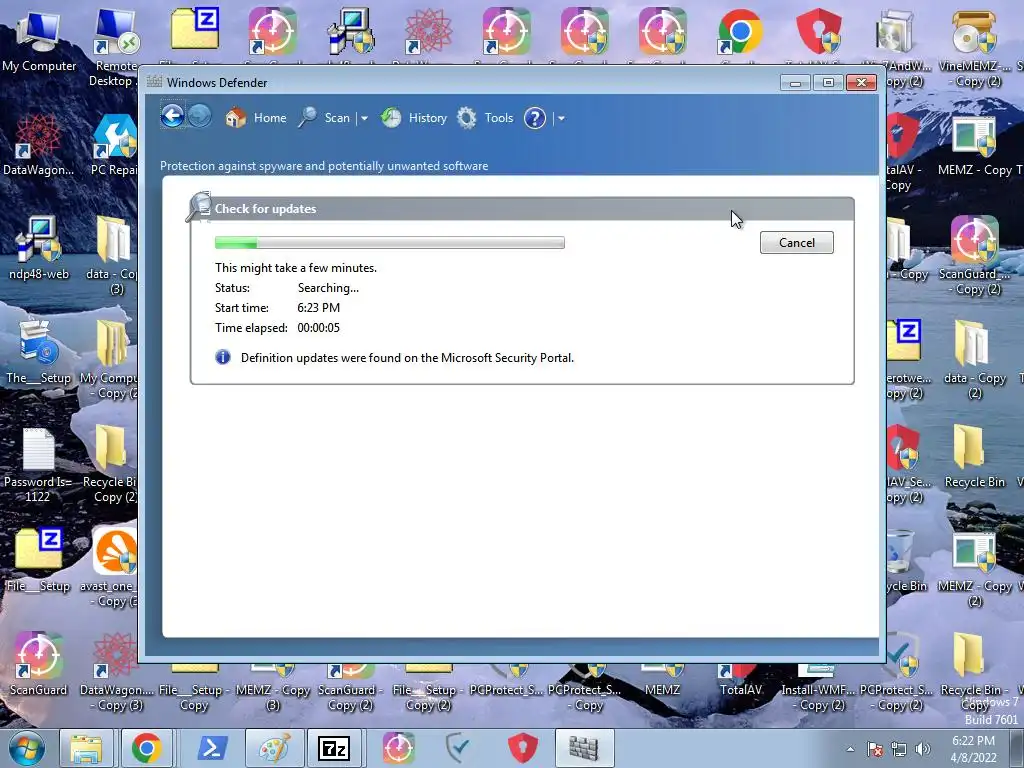Click the network tray icon
The image size is (1024, 768).
pyautogui.click(x=899, y=749)
